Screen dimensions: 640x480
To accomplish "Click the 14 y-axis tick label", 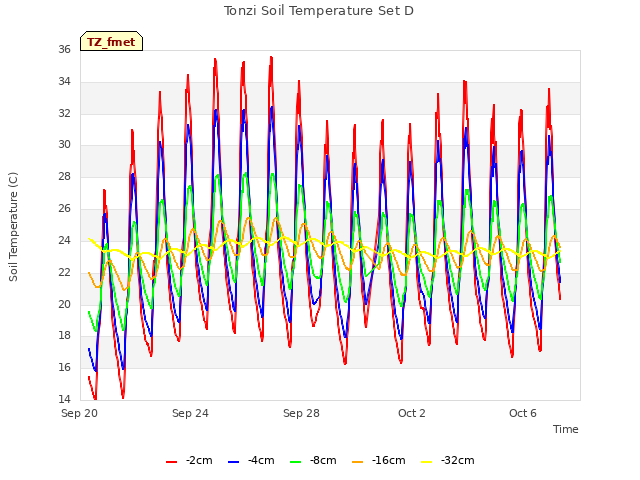I will [64, 399].
